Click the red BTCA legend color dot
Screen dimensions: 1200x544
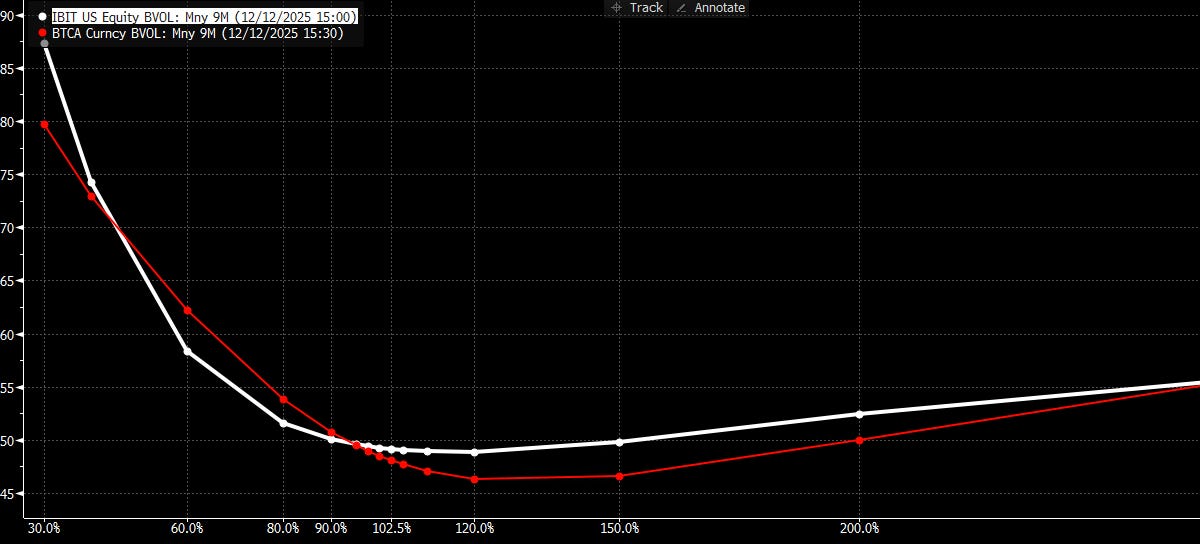[43, 32]
